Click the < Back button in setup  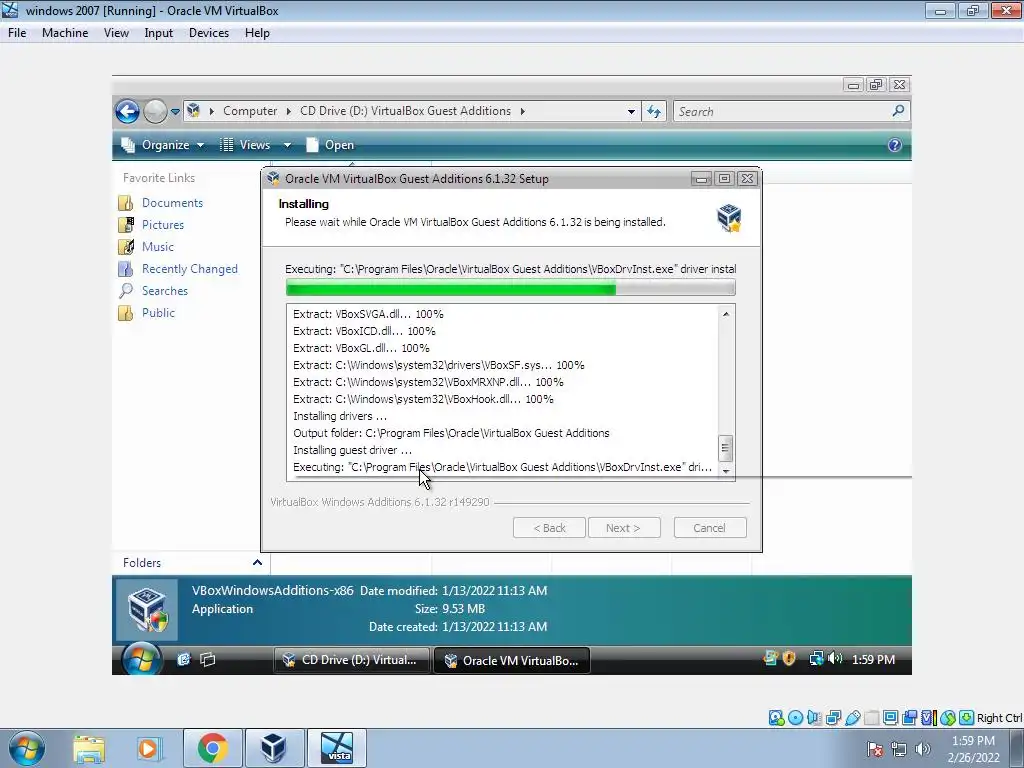pyautogui.click(x=549, y=528)
